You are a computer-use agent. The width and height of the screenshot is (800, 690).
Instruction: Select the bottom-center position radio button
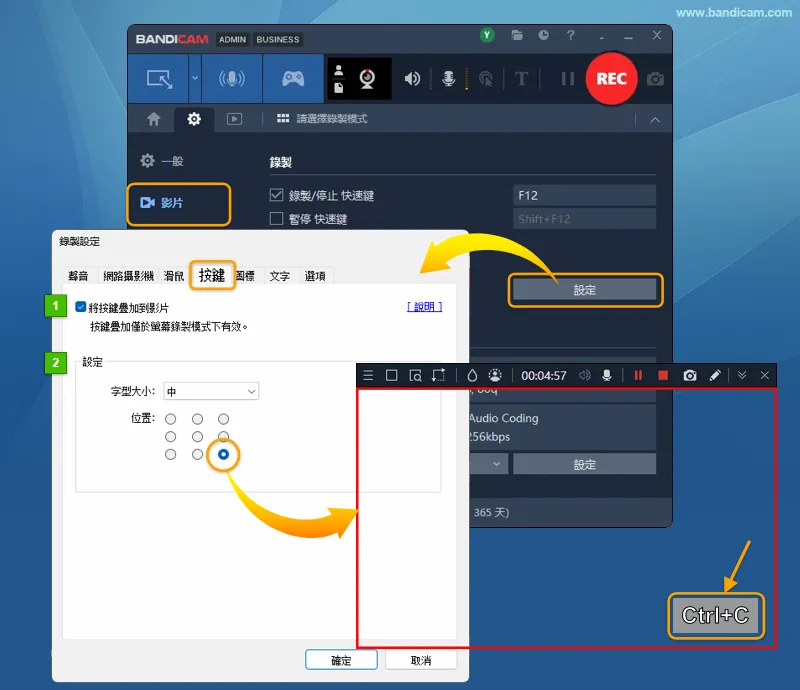(197, 454)
